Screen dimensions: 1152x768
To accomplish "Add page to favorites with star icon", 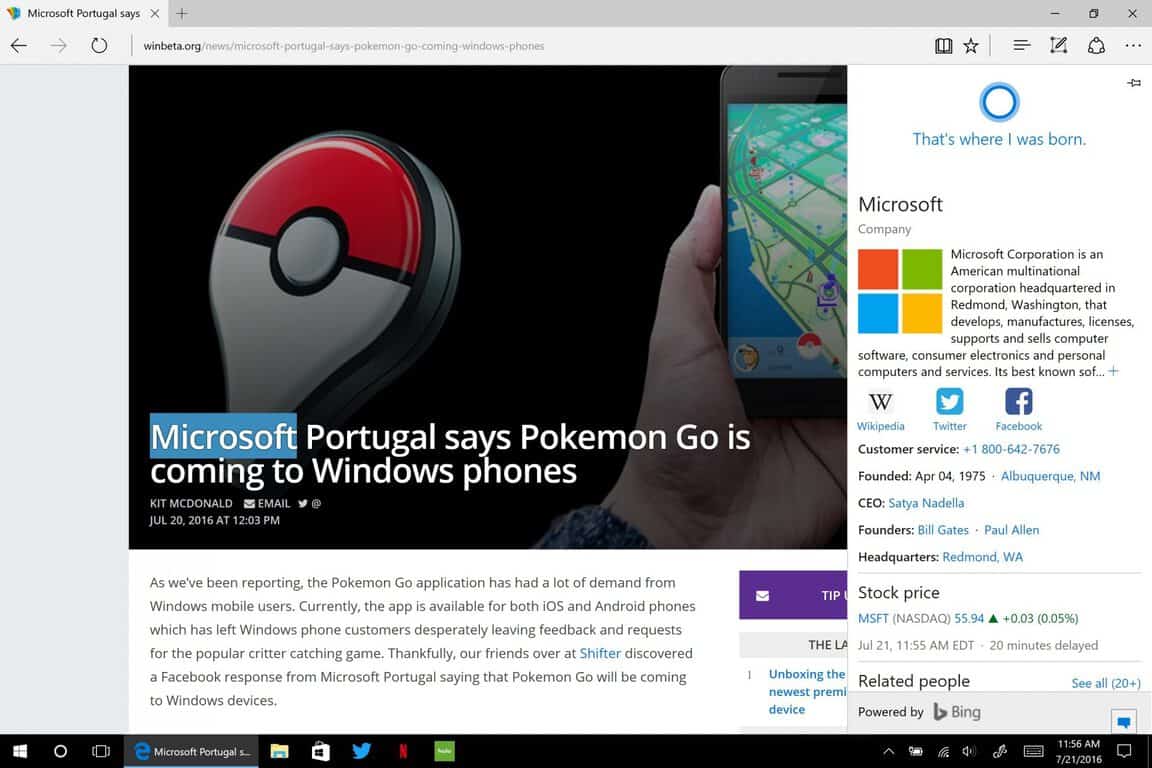I will (x=971, y=46).
